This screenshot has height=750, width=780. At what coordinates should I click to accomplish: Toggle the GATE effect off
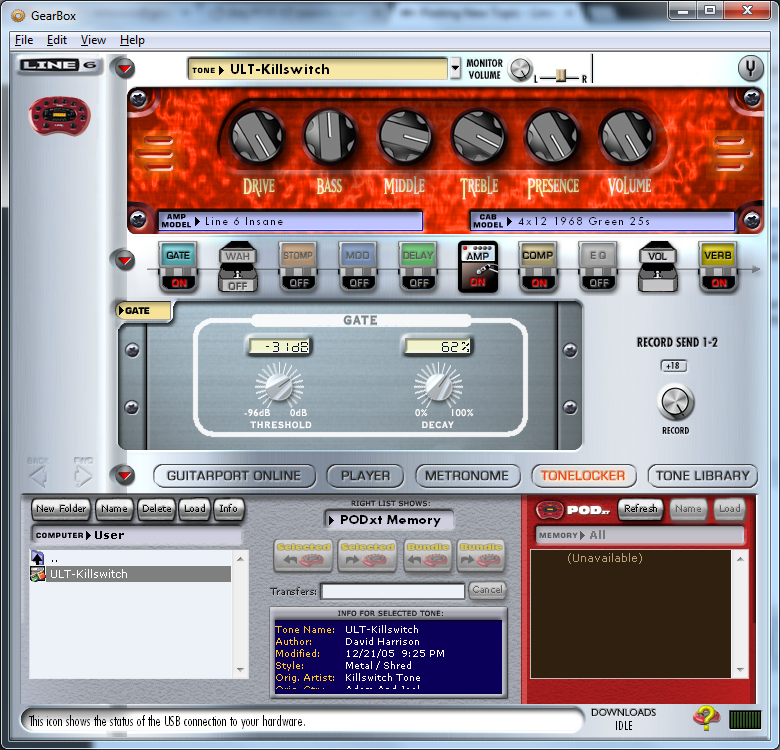[178, 282]
